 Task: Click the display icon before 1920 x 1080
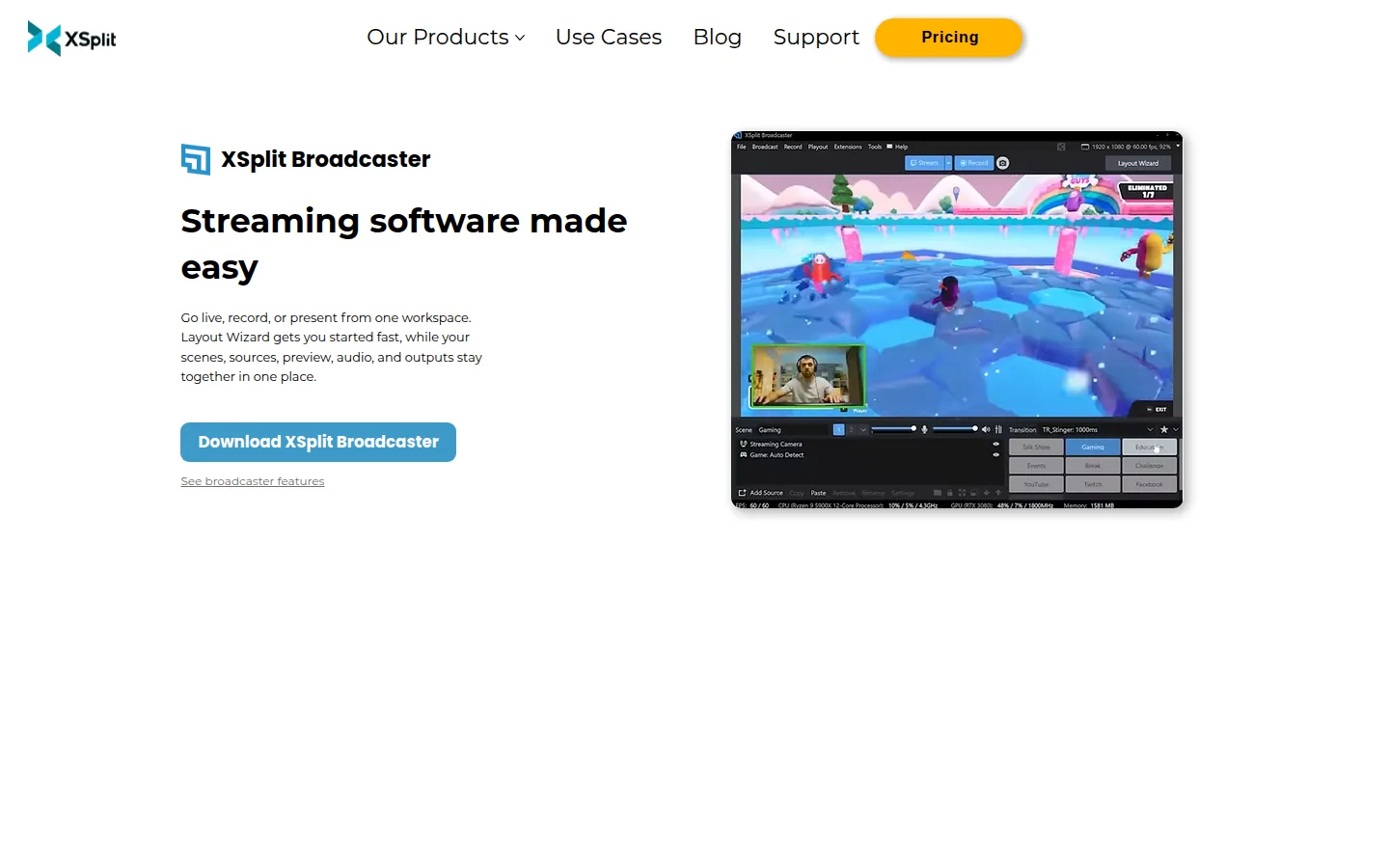pos(1085,147)
